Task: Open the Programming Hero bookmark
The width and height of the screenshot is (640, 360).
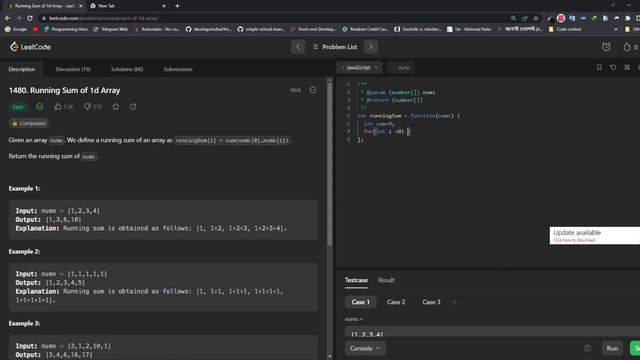Action: [65, 29]
